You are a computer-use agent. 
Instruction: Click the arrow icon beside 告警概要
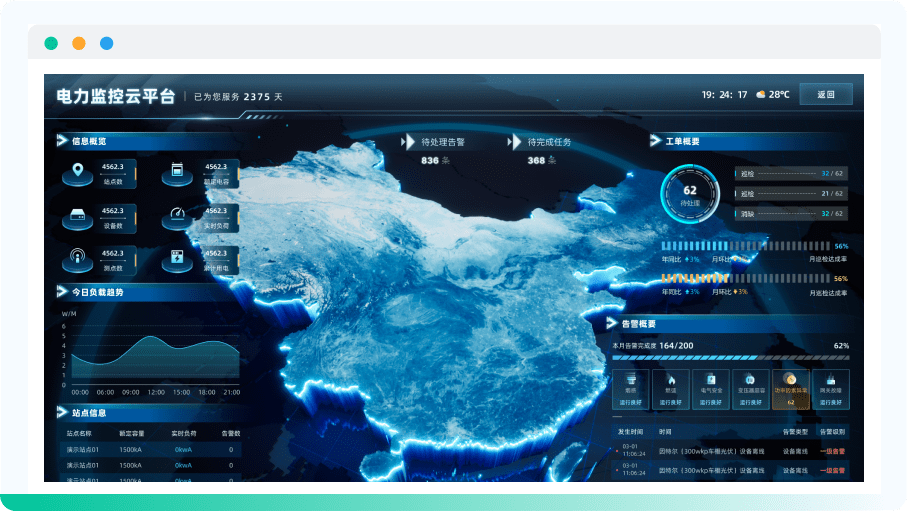612,323
